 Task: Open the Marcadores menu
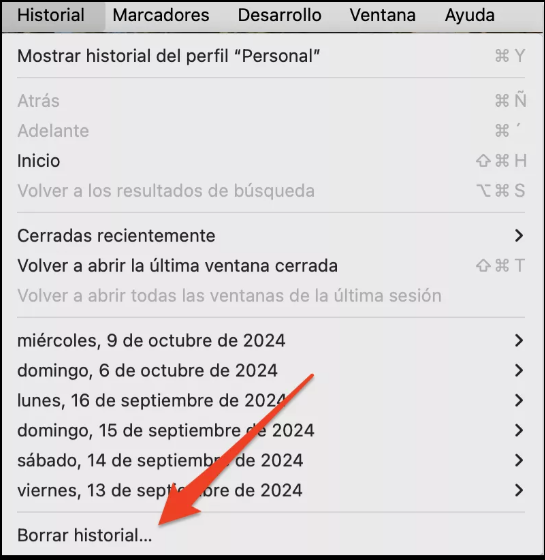tap(161, 15)
